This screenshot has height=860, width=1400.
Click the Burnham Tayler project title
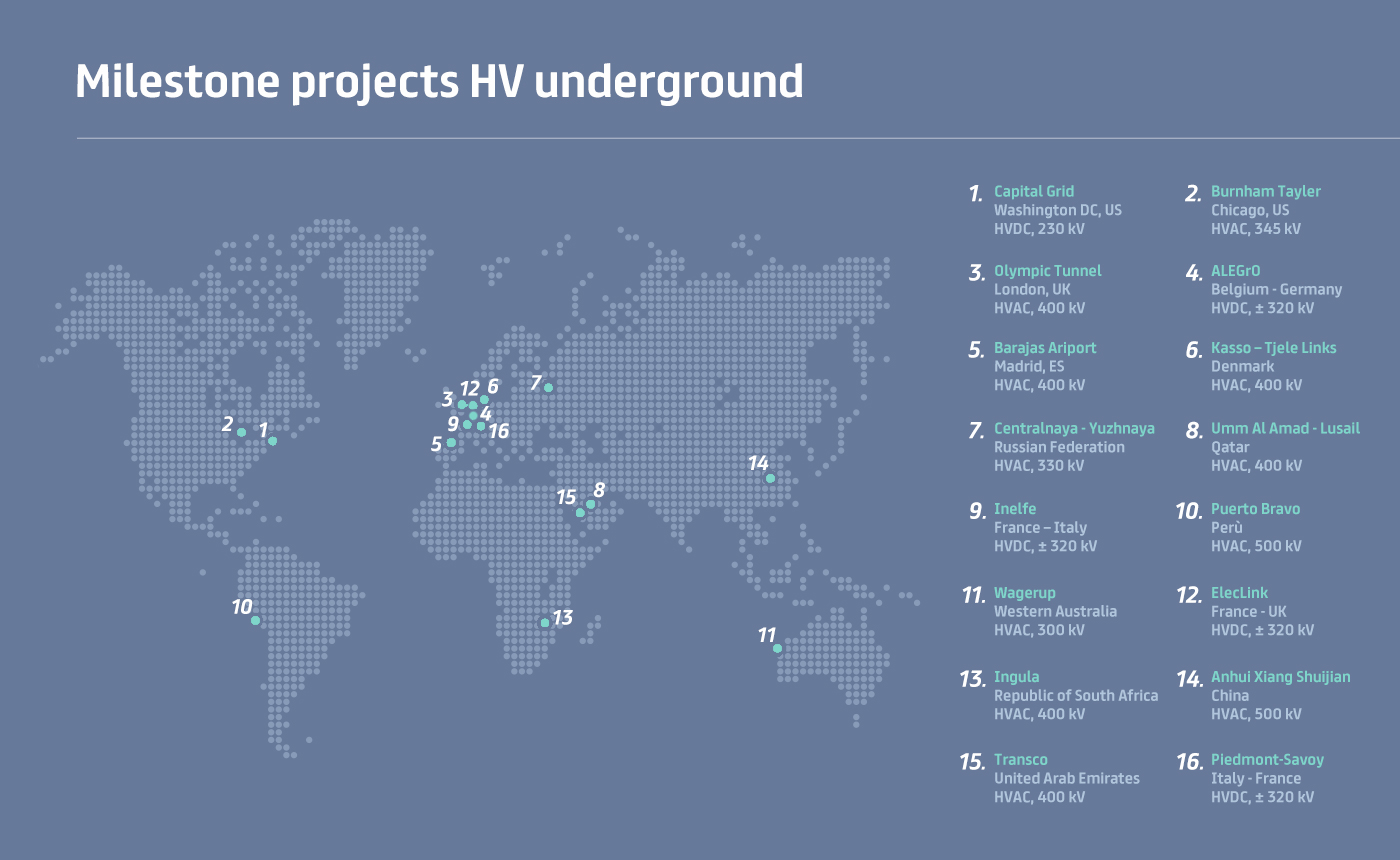point(1266,191)
